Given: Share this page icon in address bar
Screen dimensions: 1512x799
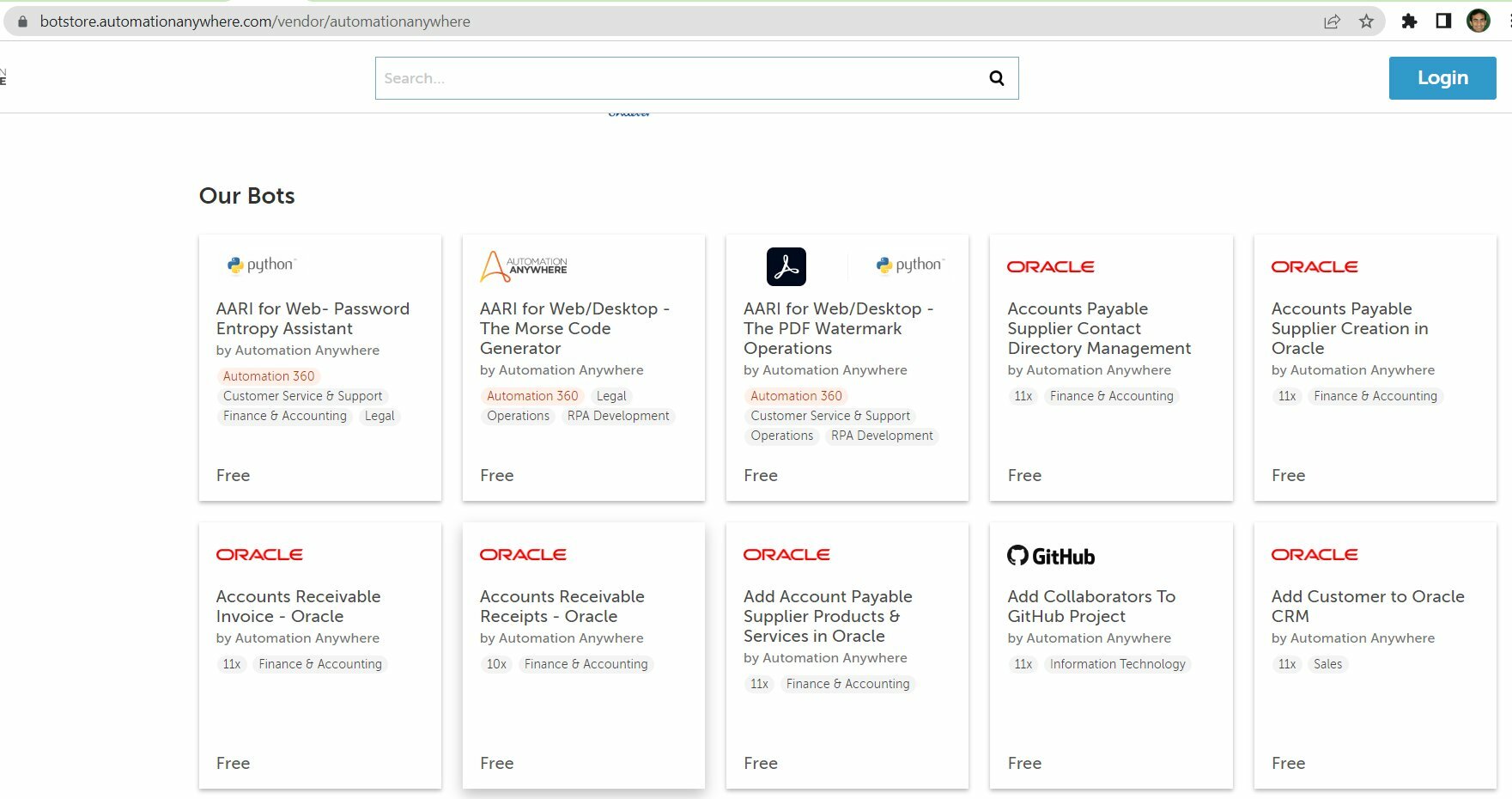Looking at the screenshot, I should 1332,21.
